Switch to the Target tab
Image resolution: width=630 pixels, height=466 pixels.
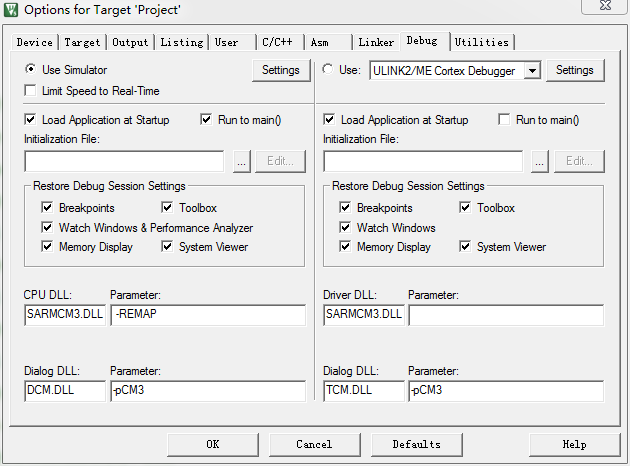pos(82,42)
